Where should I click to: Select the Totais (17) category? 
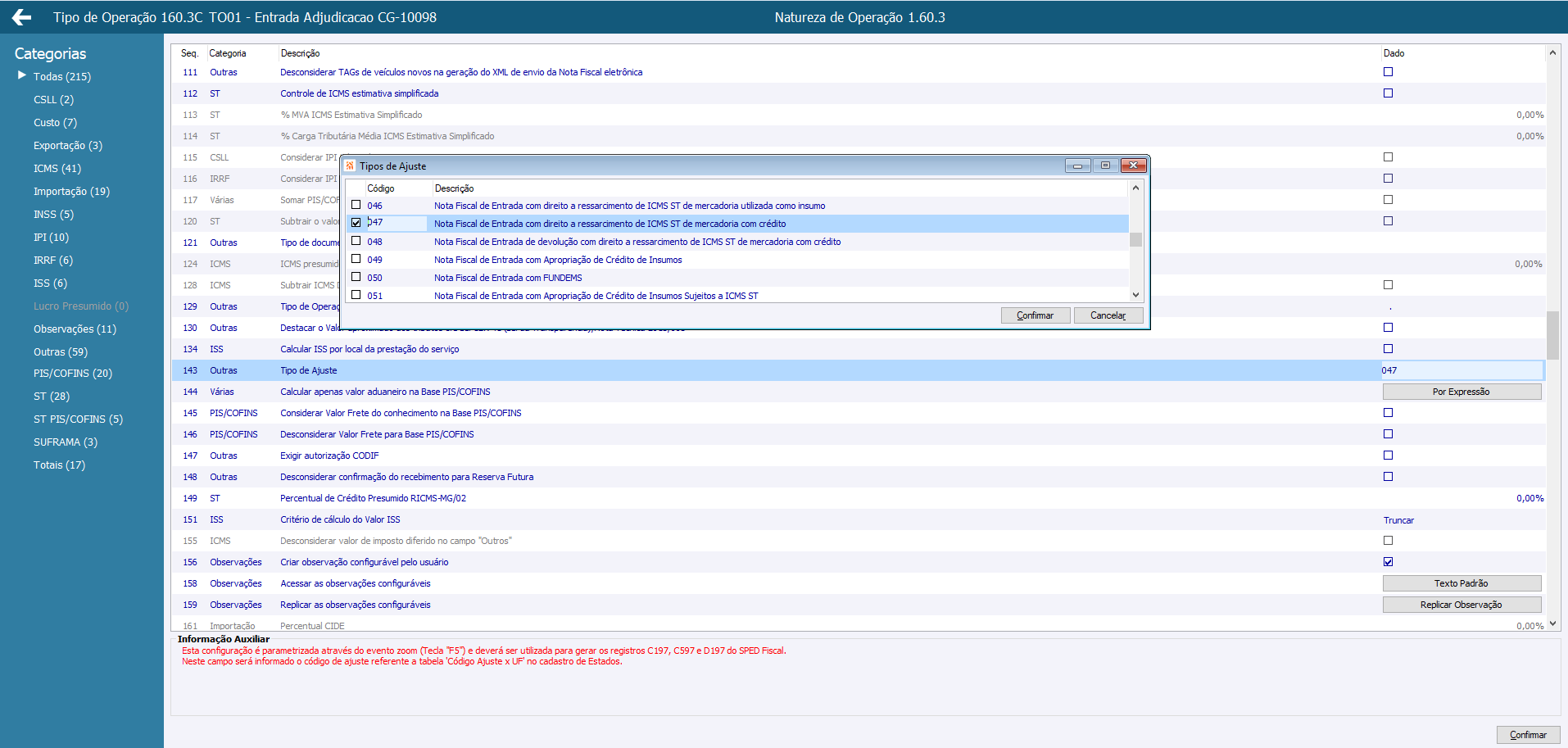[x=59, y=465]
